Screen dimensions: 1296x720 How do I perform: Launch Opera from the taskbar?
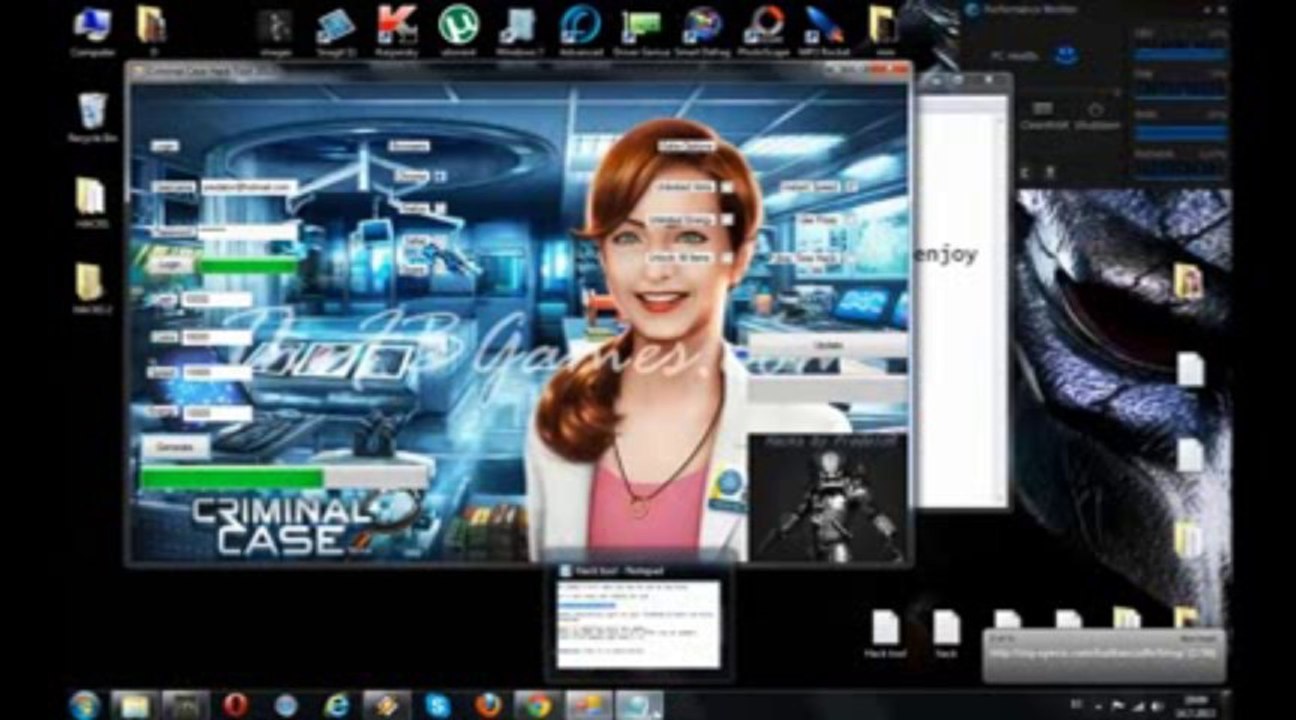(237, 705)
